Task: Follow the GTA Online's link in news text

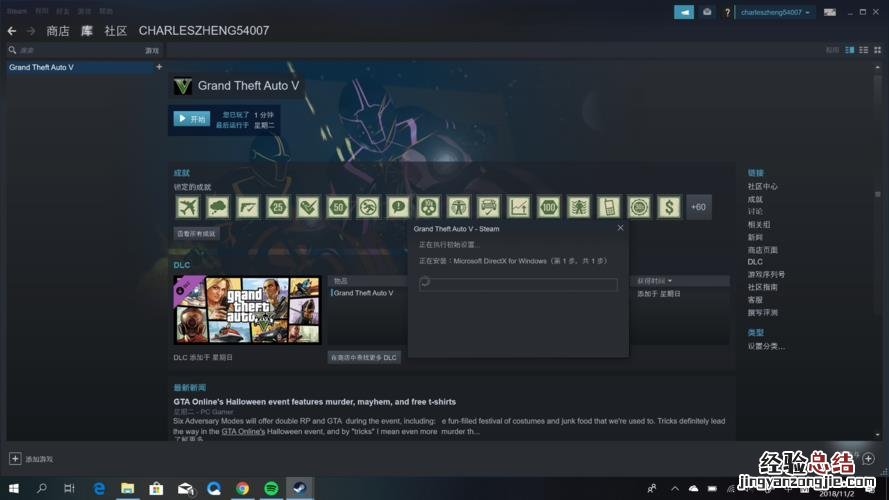Action: click(x=243, y=431)
